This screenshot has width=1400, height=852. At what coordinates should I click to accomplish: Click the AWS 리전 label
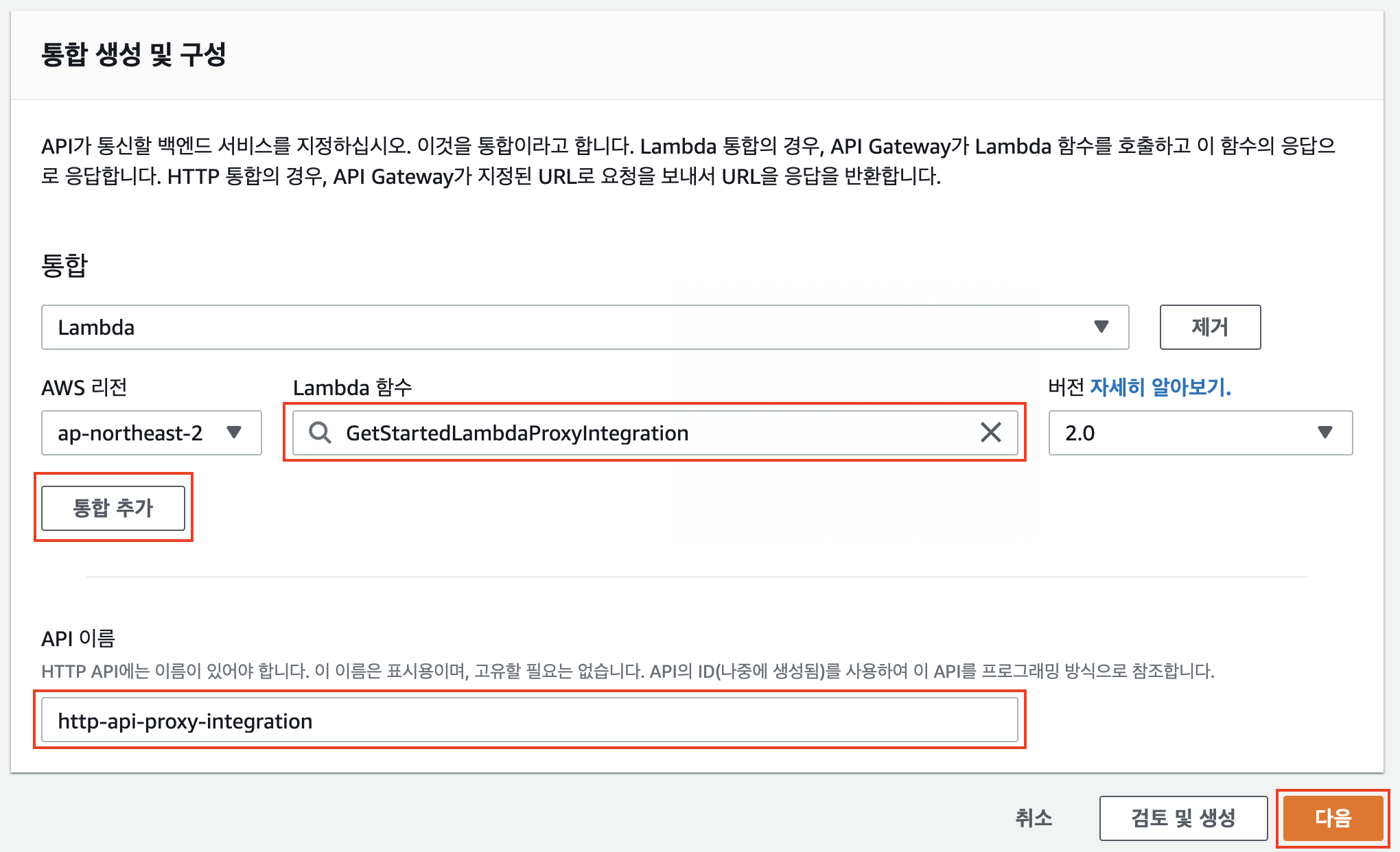click(84, 388)
